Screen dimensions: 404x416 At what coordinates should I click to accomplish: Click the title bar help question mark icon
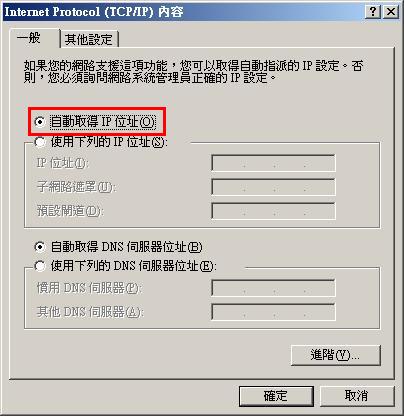click(x=373, y=12)
